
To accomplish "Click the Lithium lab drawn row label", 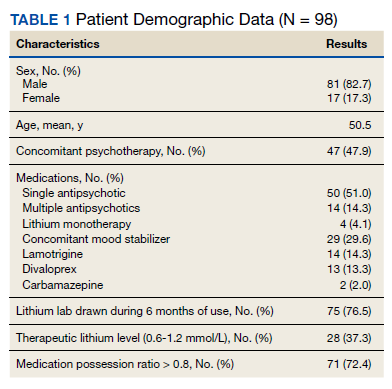I will [145, 311].
